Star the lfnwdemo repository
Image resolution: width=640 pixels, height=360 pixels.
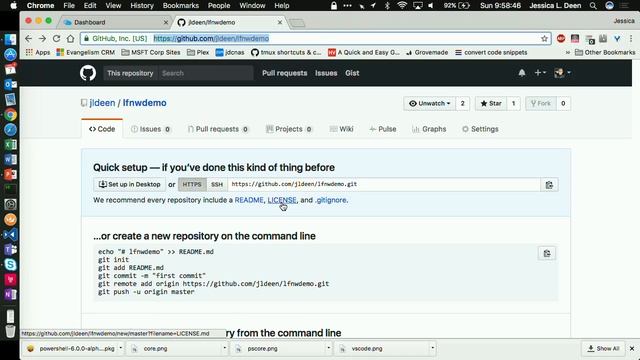[x=491, y=103]
